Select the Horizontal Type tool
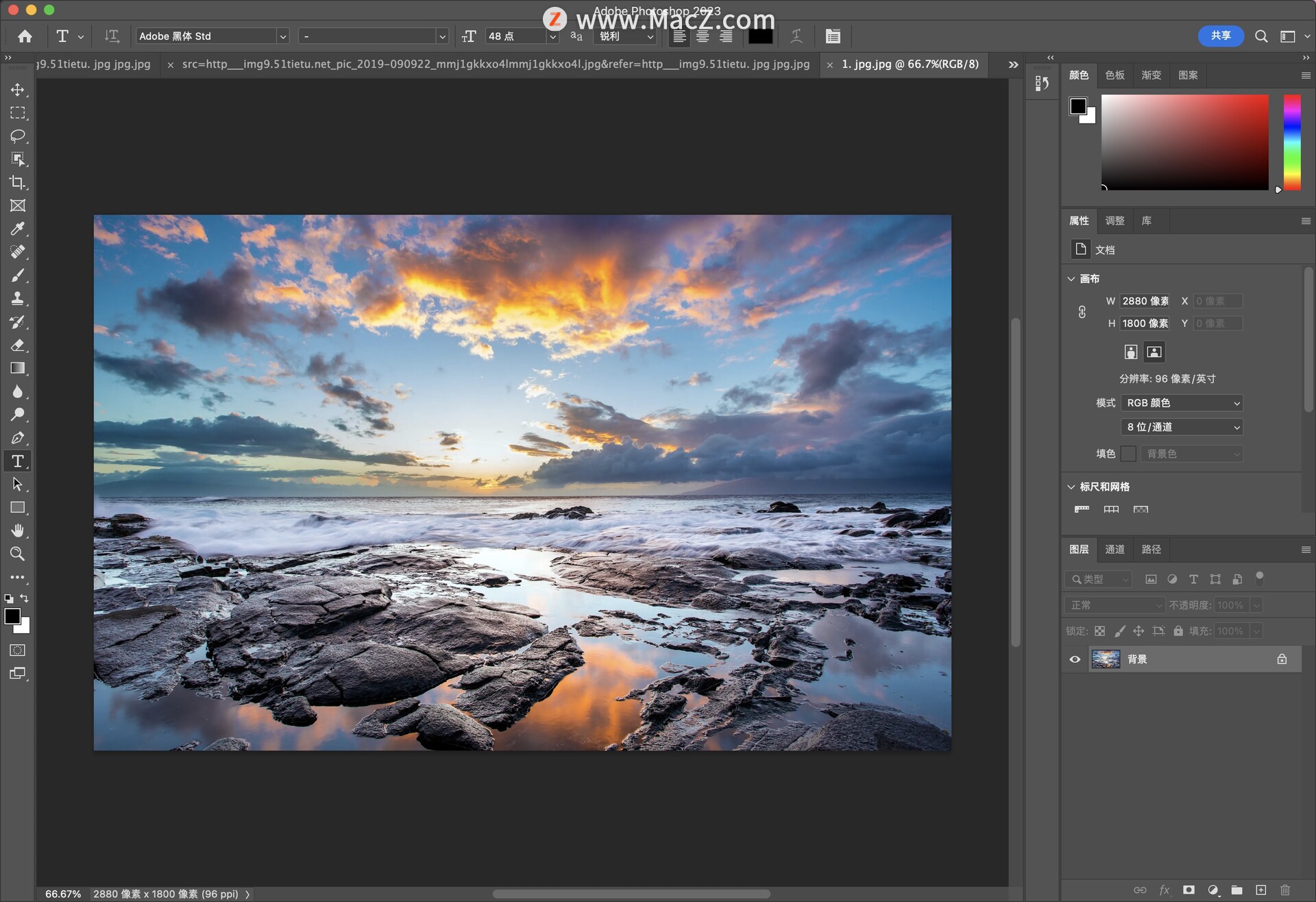 (x=18, y=461)
